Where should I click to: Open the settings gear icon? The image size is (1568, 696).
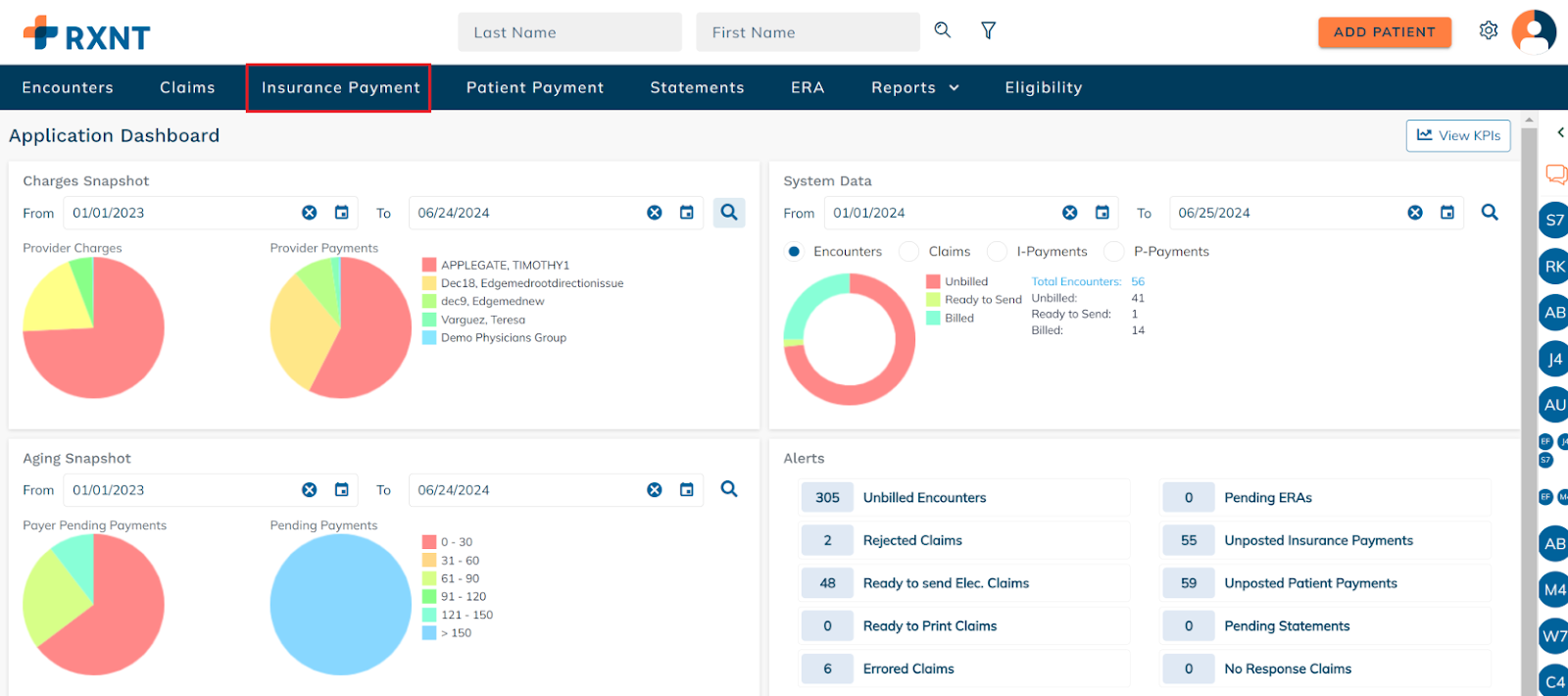pyautogui.click(x=1488, y=31)
